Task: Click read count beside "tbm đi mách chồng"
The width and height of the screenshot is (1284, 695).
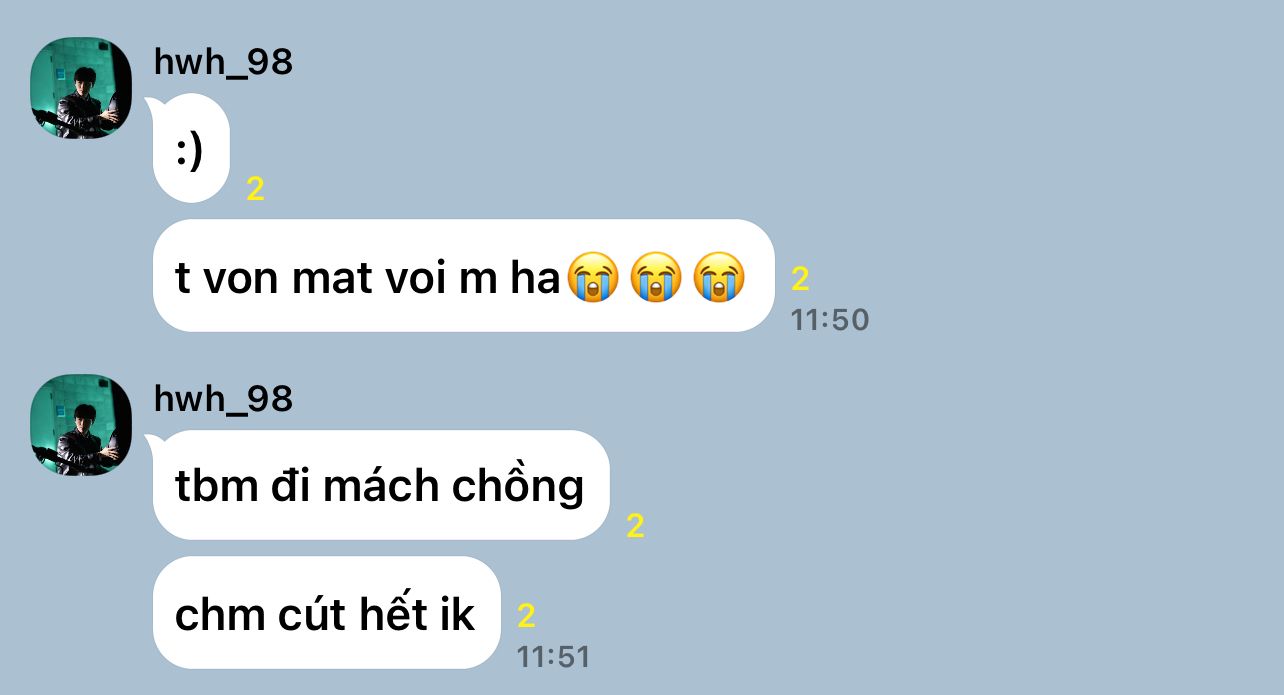Action: tap(635, 526)
